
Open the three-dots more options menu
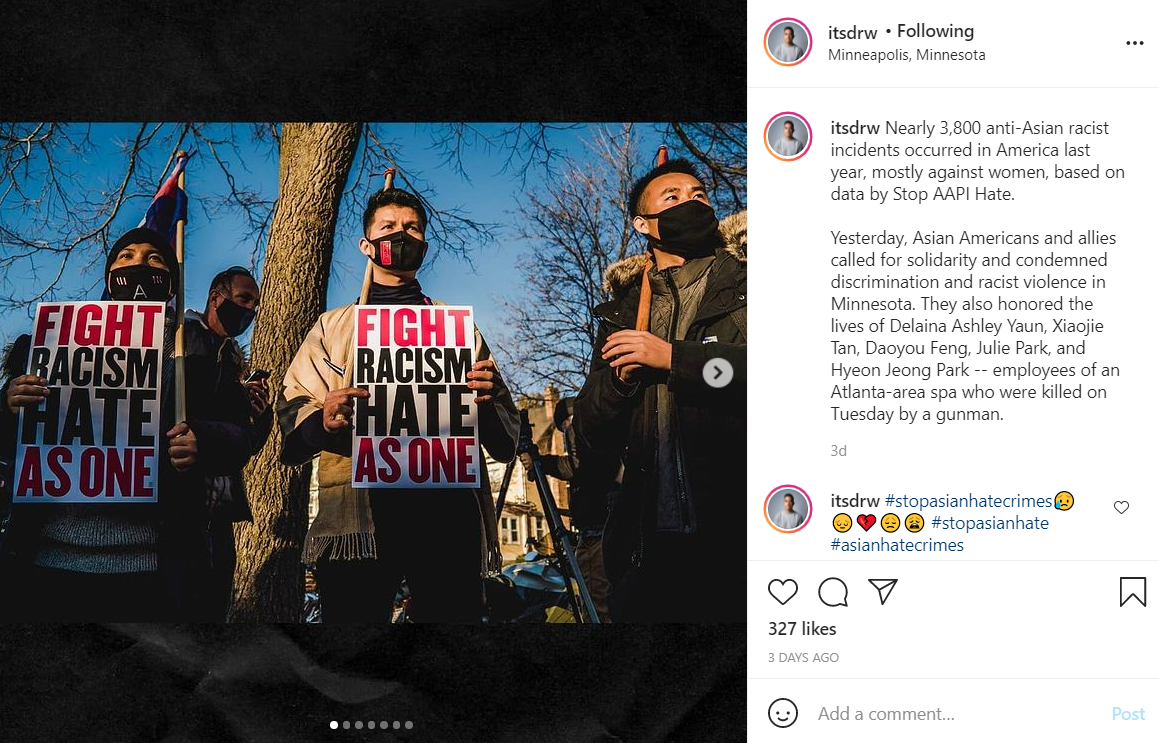[x=1134, y=43]
